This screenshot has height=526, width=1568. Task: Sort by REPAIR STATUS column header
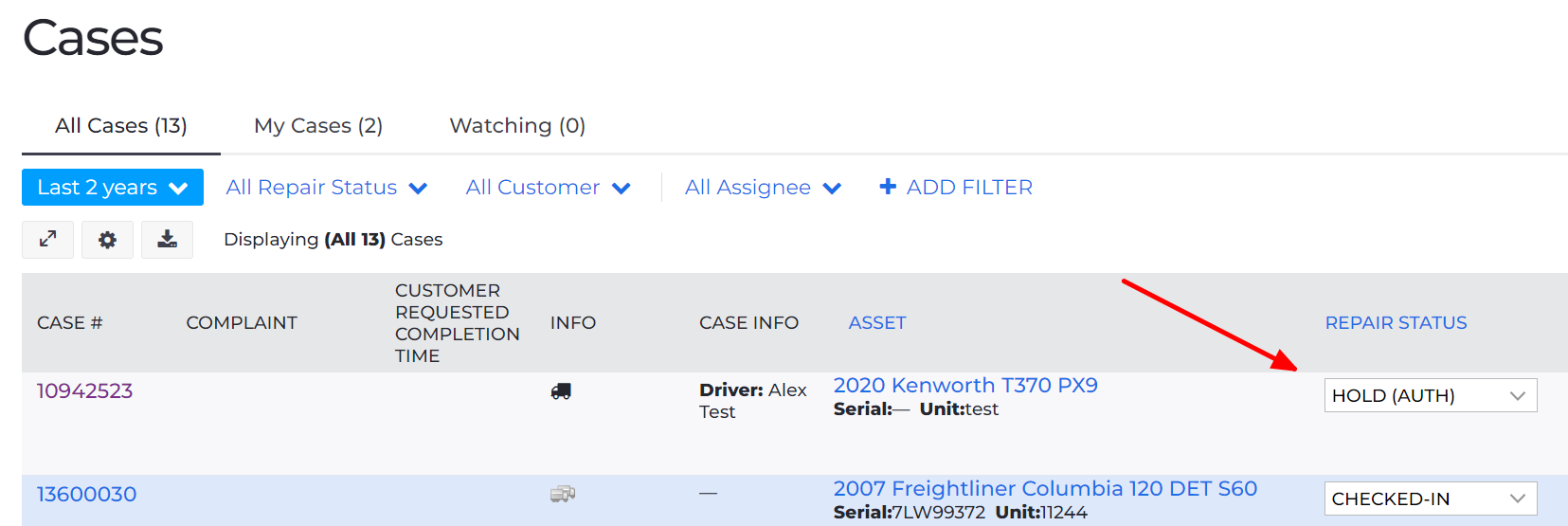pos(1395,322)
